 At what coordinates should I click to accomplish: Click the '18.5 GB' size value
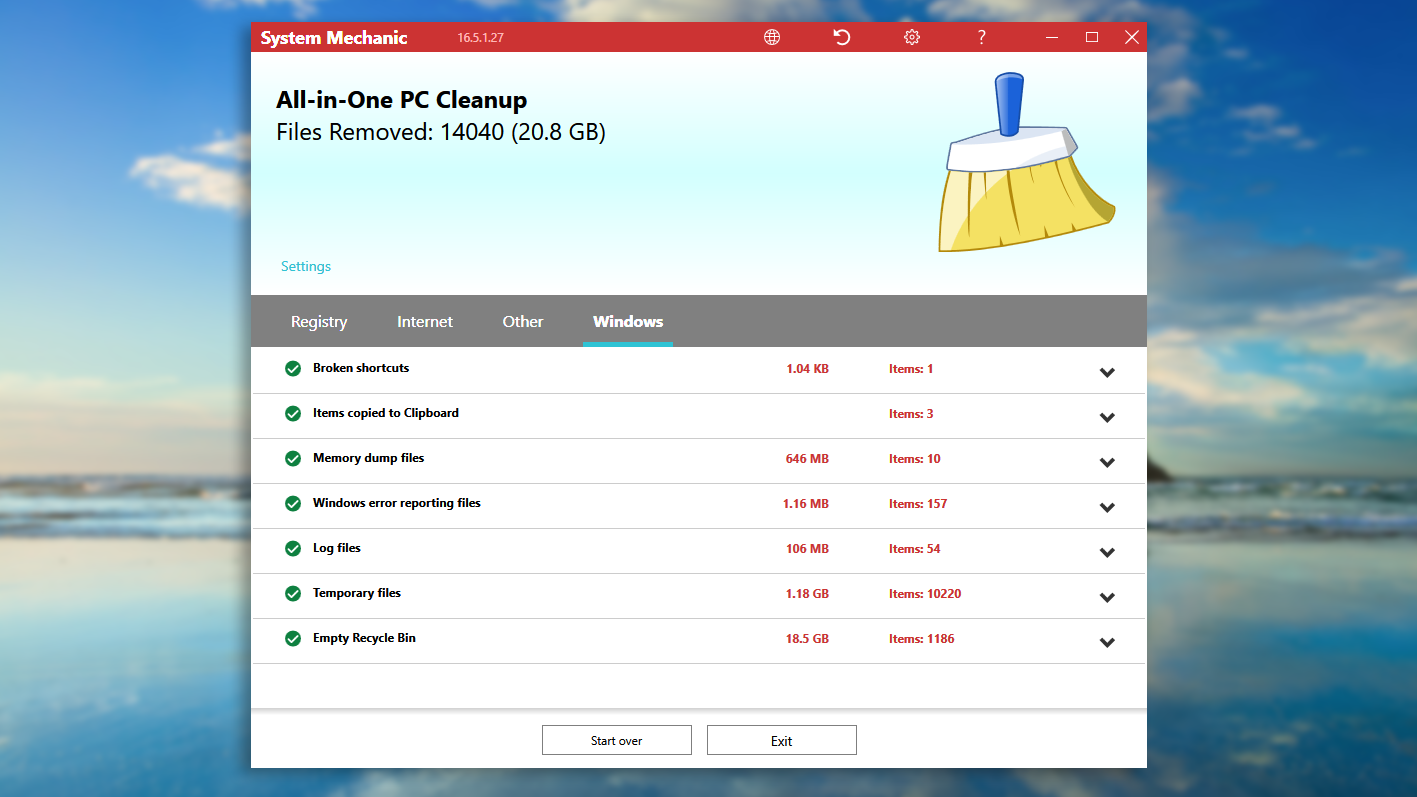(807, 639)
